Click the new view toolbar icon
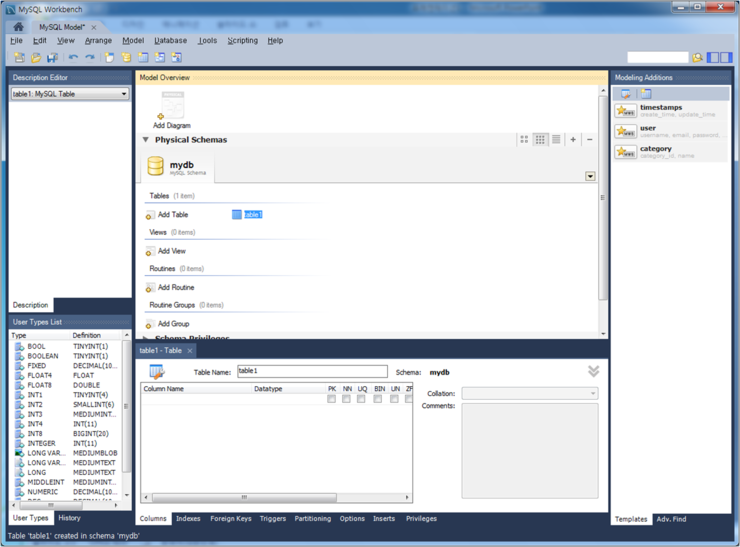Screen dimensions: 740x547 pos(160,58)
